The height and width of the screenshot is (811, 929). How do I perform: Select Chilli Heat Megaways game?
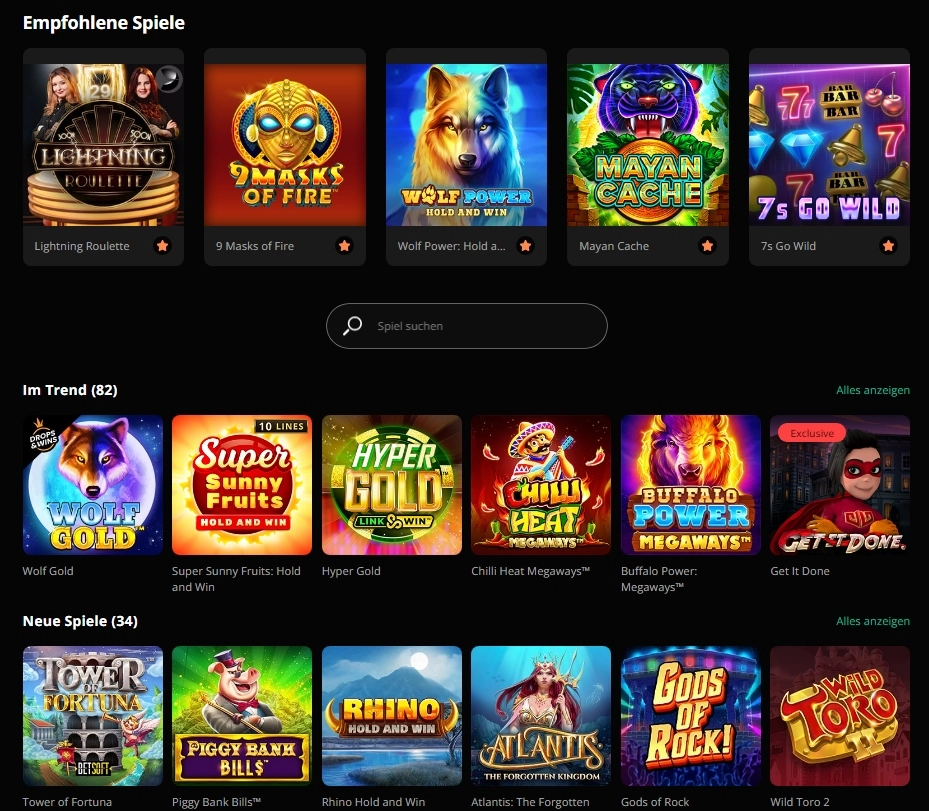click(x=541, y=485)
